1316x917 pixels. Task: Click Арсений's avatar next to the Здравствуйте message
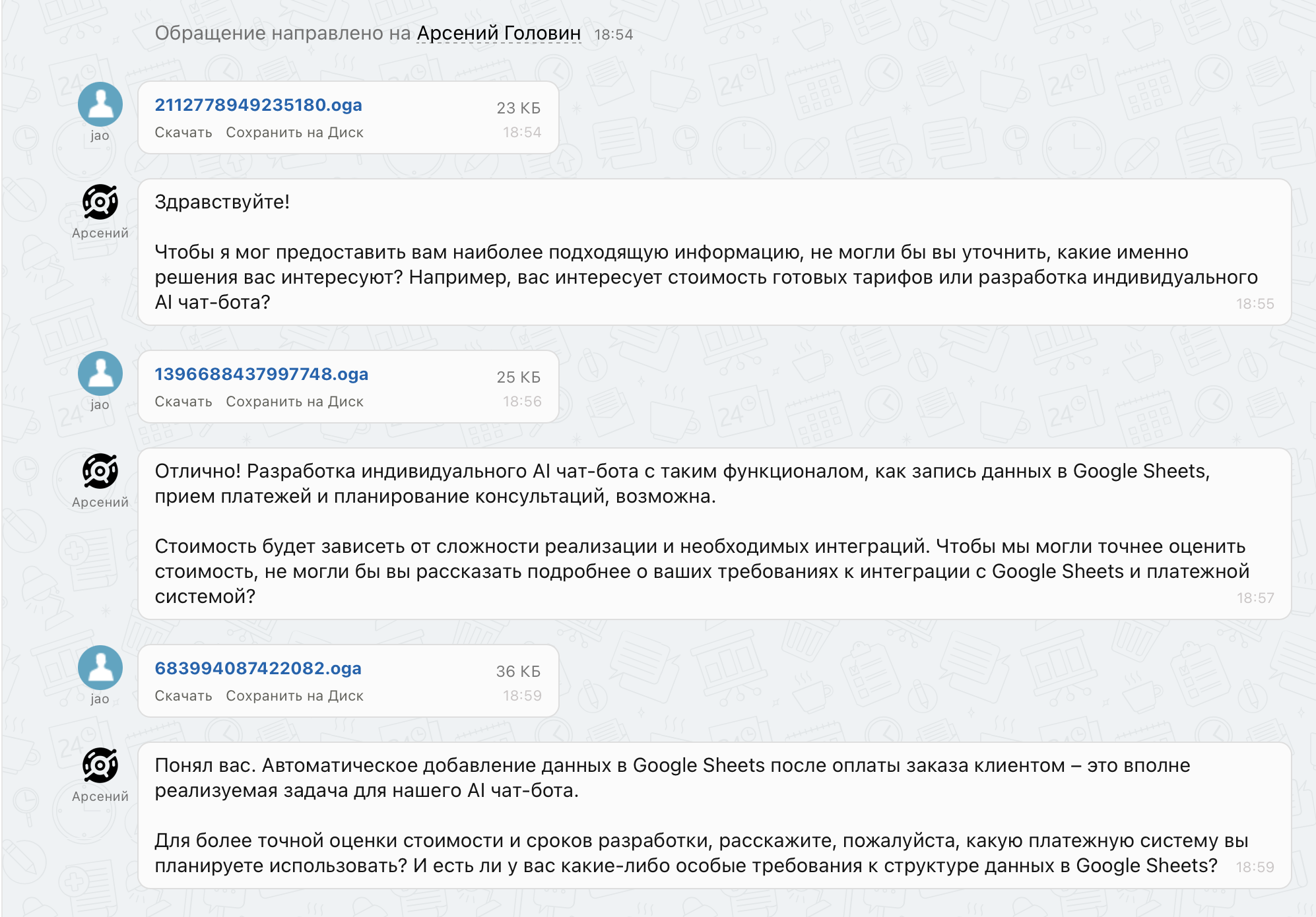point(100,202)
